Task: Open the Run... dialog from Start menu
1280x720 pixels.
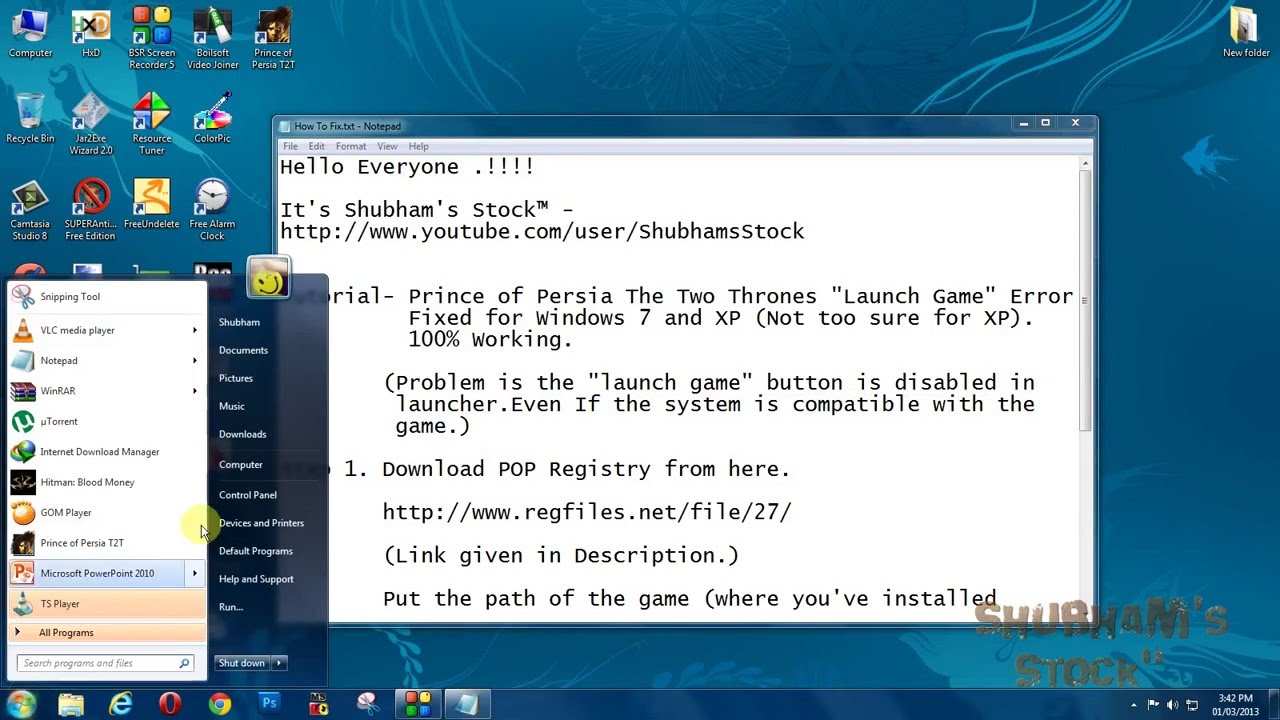Action: 231,607
